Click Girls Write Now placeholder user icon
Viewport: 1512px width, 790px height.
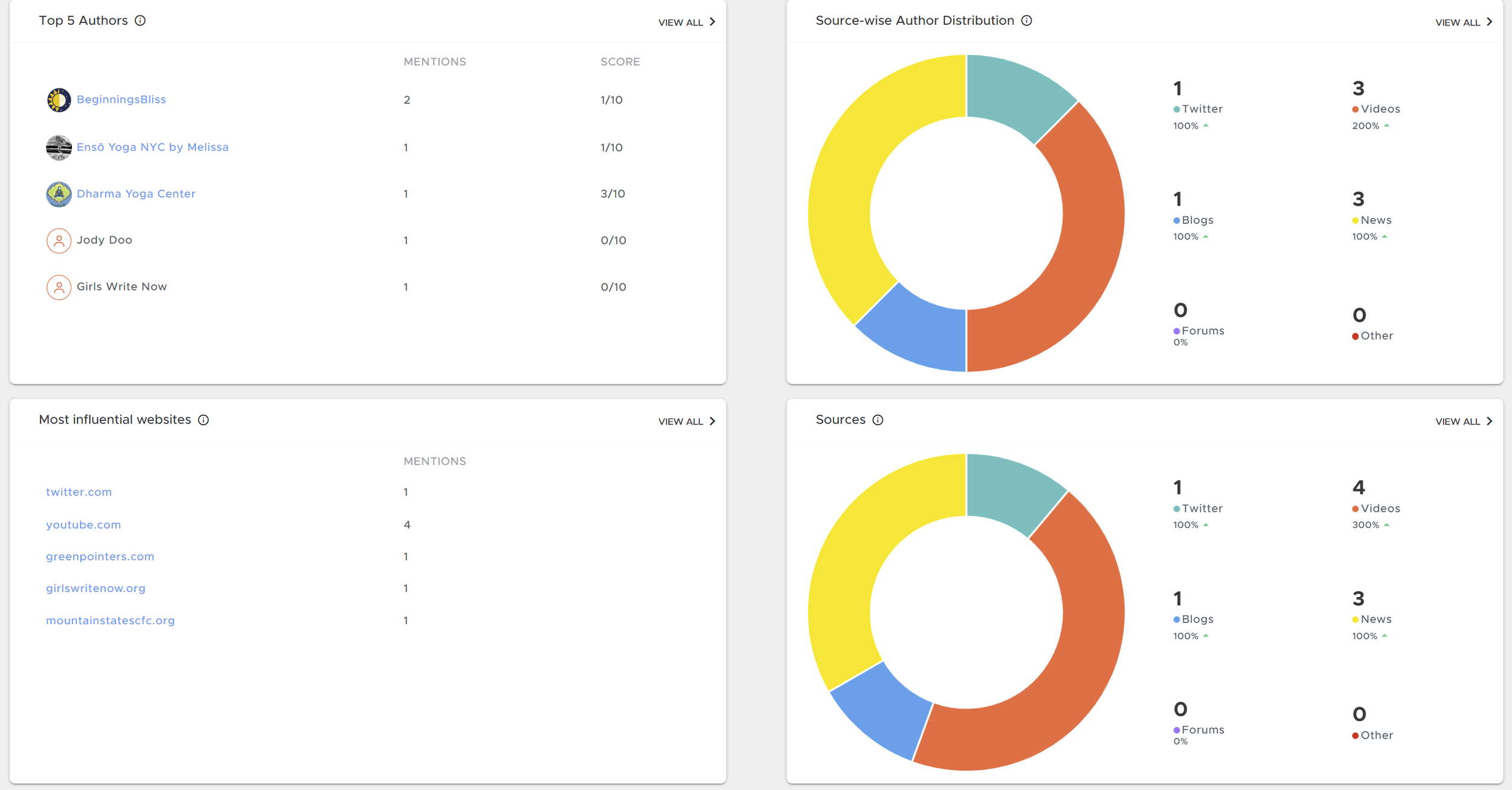(x=59, y=287)
